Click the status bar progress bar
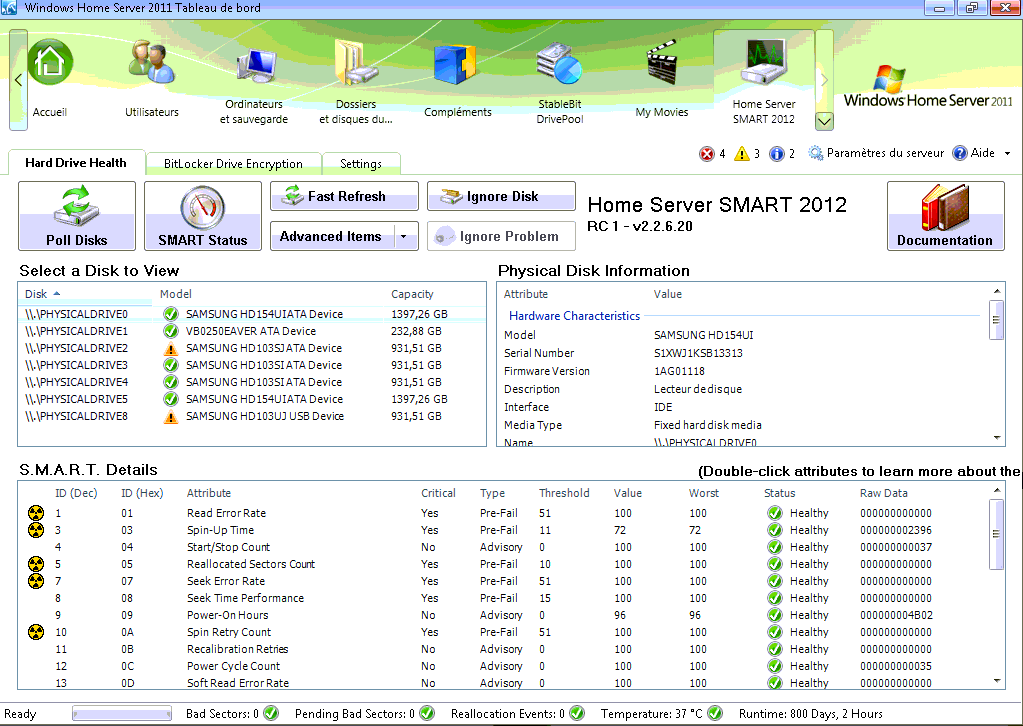Viewport: 1023px width, 726px height. click(122, 714)
